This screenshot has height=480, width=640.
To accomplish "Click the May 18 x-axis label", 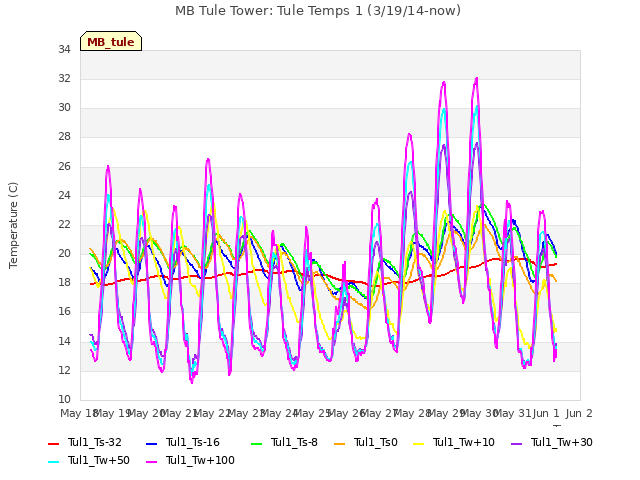I will (79, 413).
